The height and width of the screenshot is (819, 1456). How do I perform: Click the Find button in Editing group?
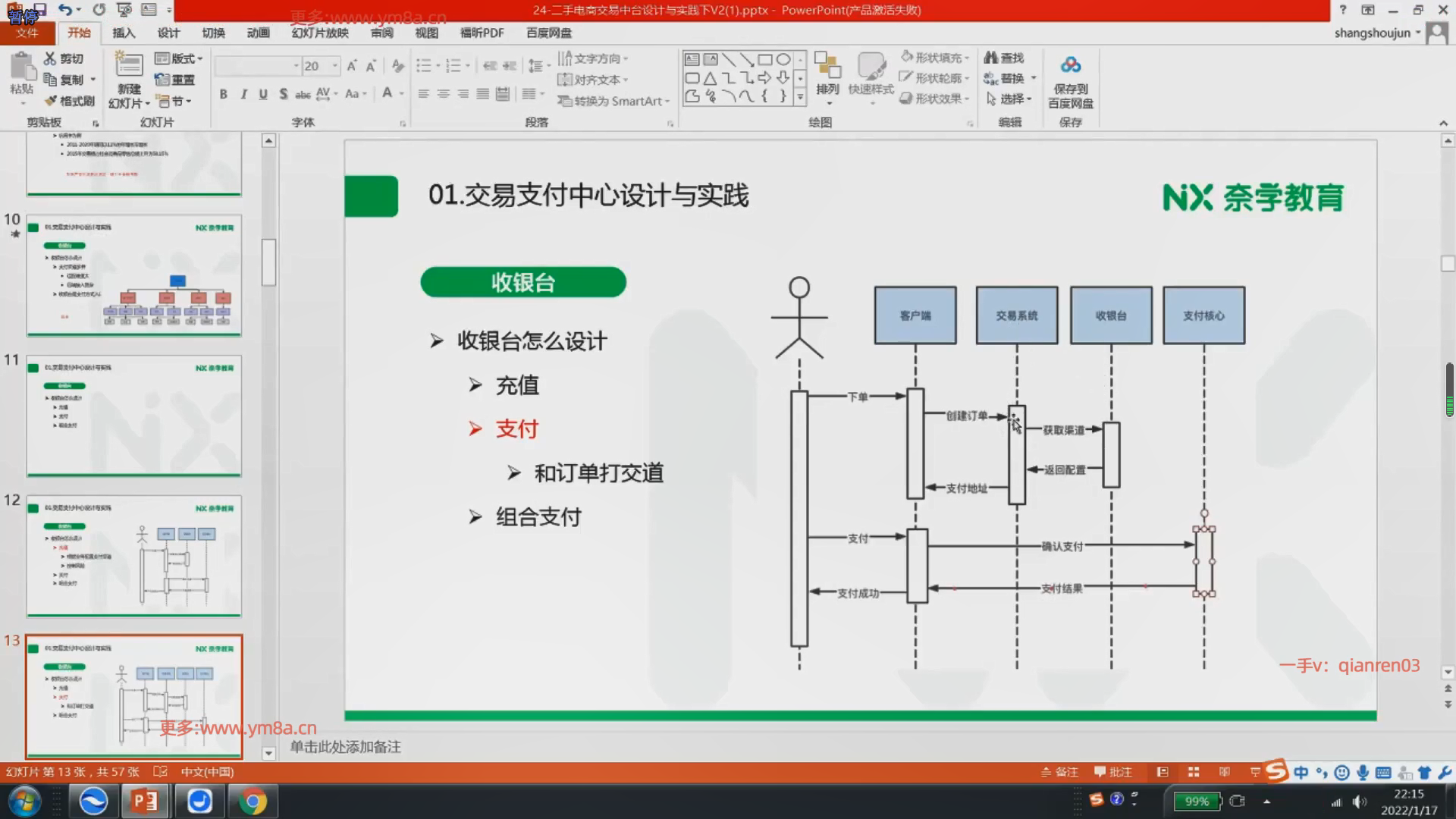point(1003,58)
